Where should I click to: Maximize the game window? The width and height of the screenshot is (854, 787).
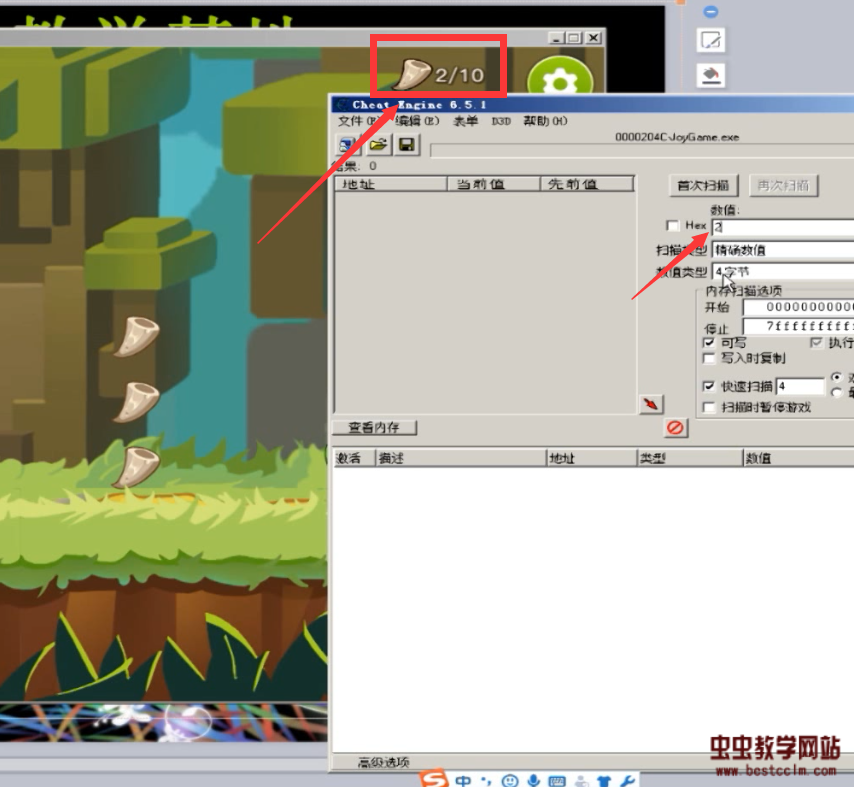click(x=574, y=38)
